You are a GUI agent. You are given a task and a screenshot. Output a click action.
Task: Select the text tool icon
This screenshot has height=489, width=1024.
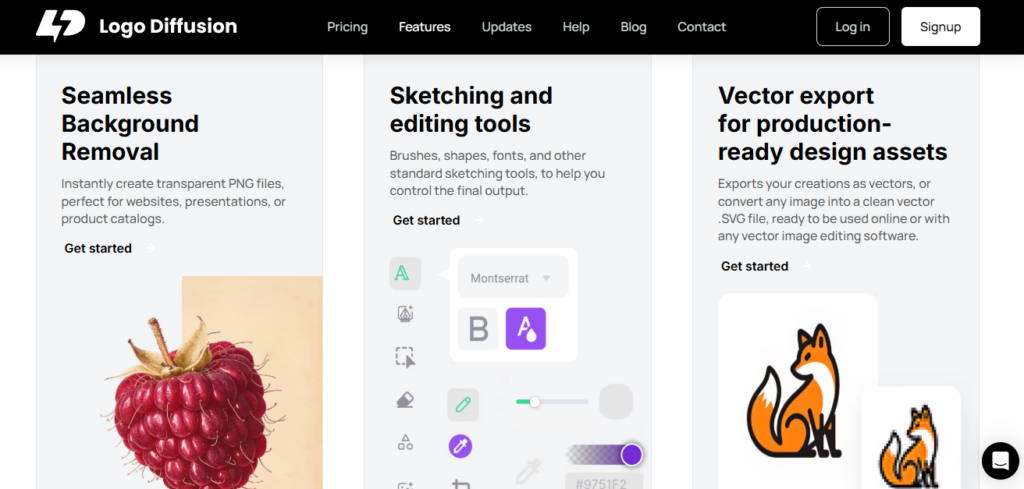click(x=403, y=273)
